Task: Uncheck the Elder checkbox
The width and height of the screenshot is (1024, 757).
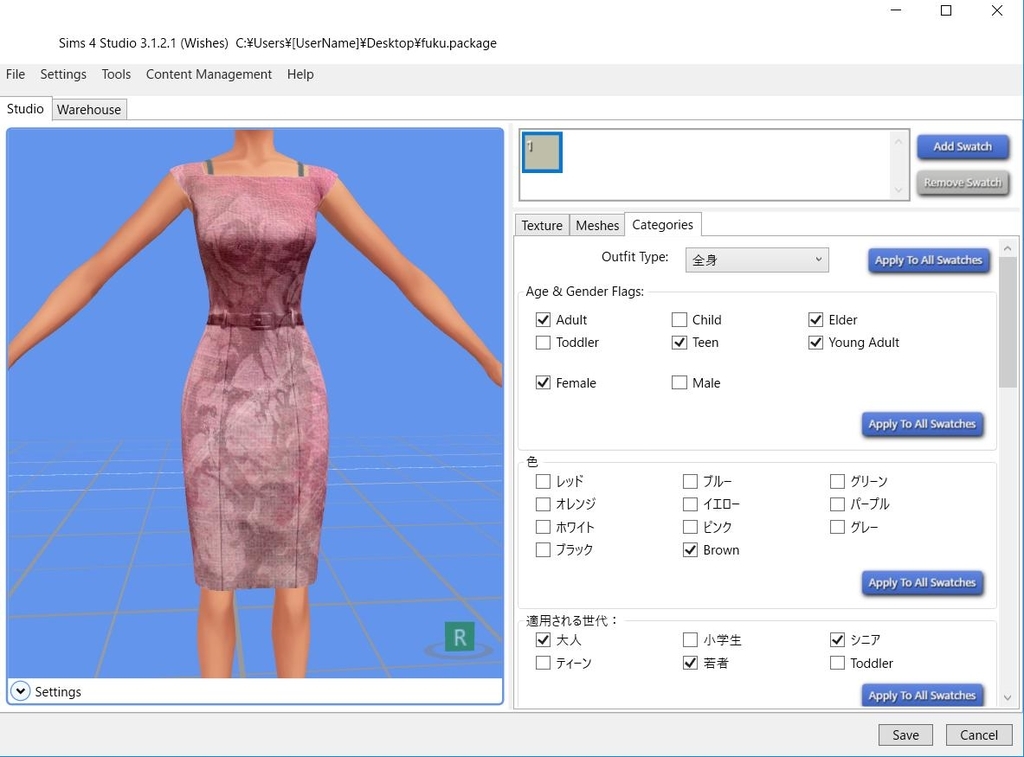Action: [815, 319]
